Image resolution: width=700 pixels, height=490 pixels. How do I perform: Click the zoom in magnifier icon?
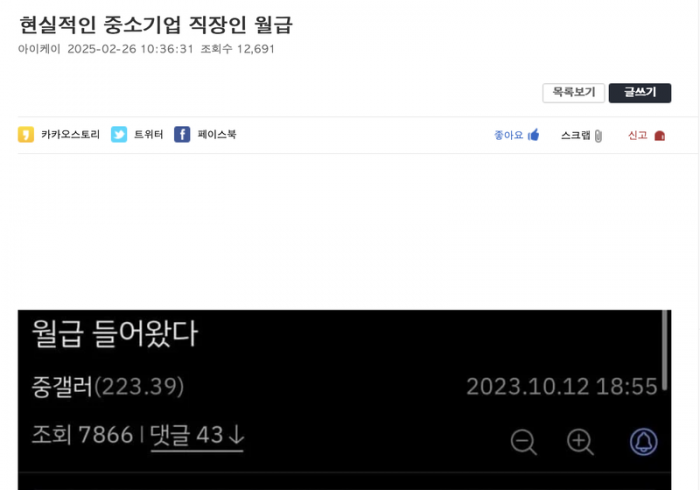pos(580,442)
